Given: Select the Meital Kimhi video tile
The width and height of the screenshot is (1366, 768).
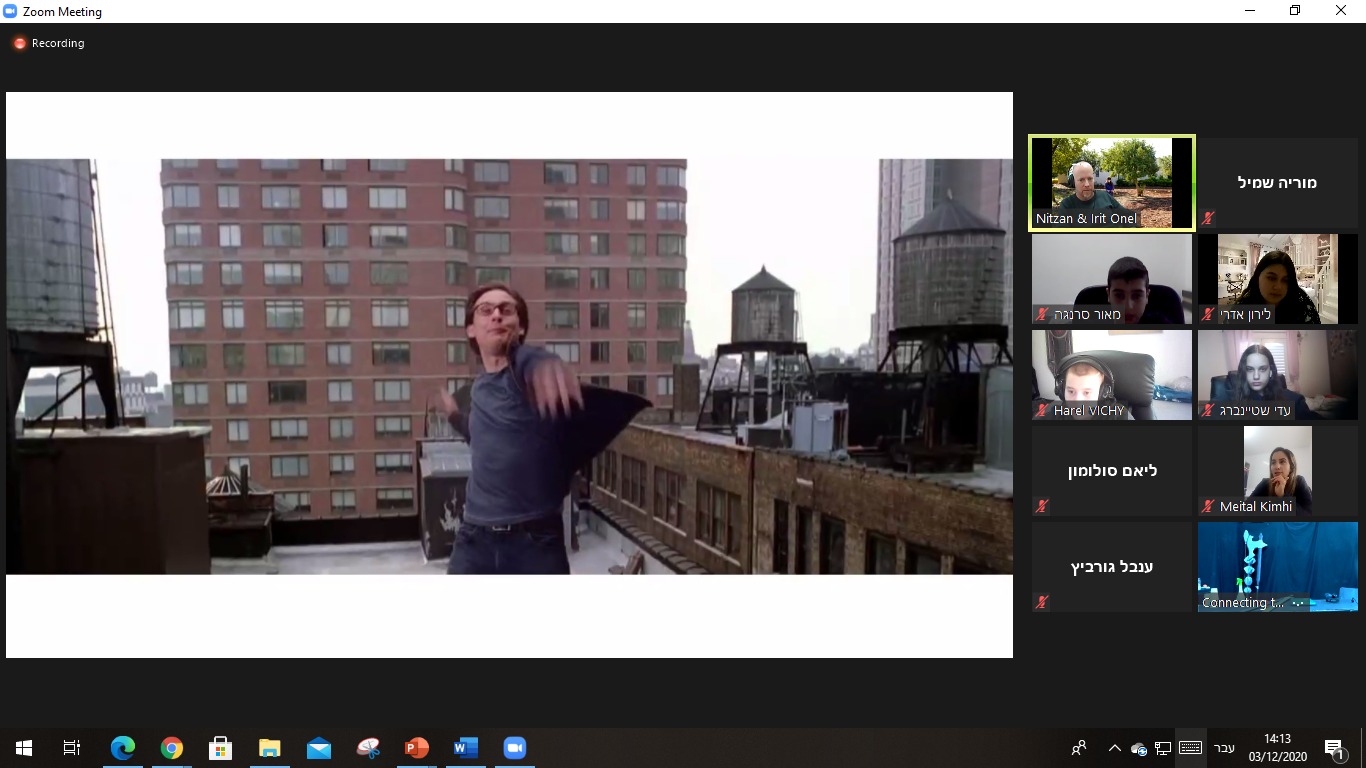Looking at the screenshot, I should [1278, 471].
